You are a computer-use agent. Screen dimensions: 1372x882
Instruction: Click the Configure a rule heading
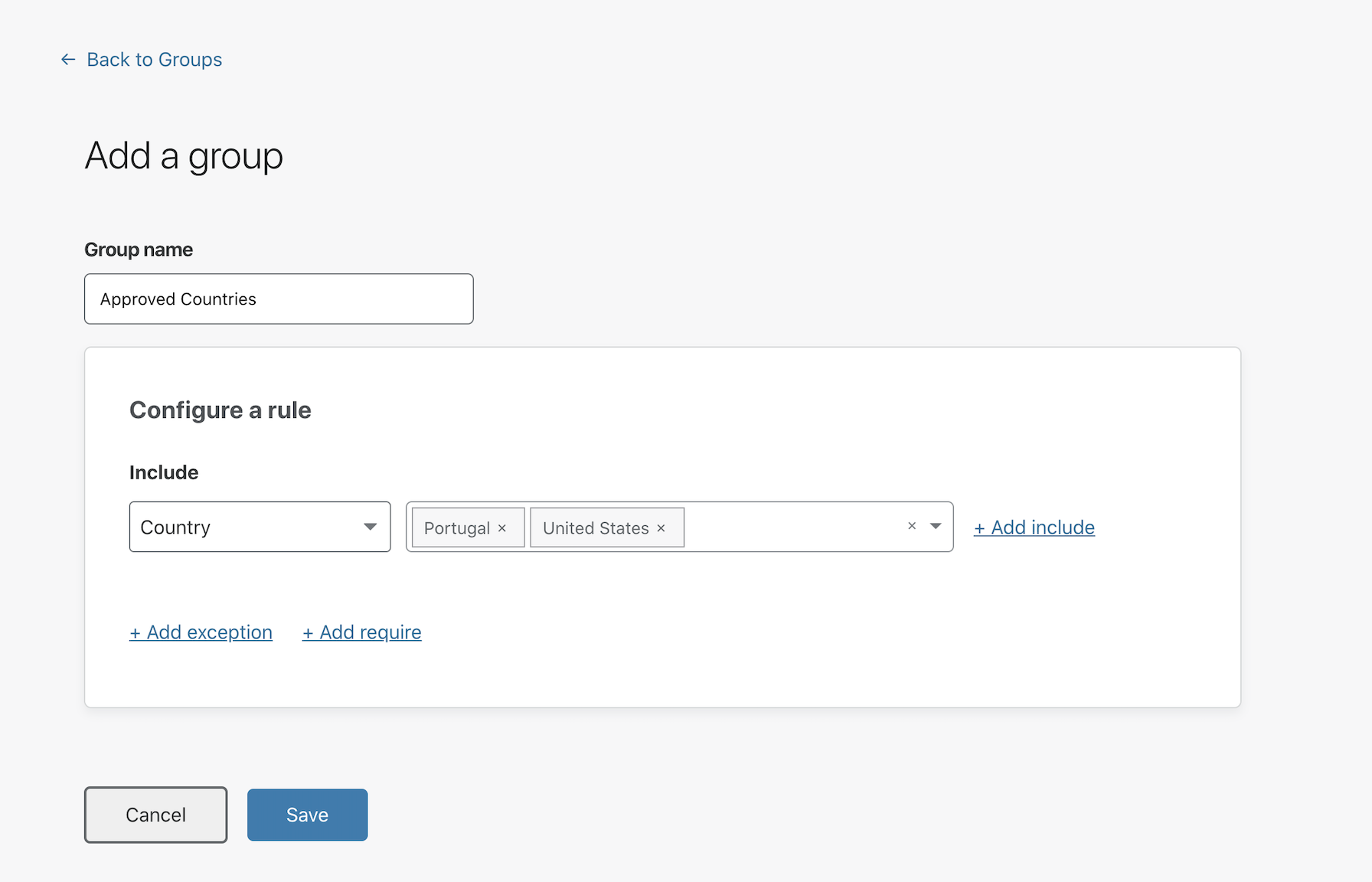point(220,410)
